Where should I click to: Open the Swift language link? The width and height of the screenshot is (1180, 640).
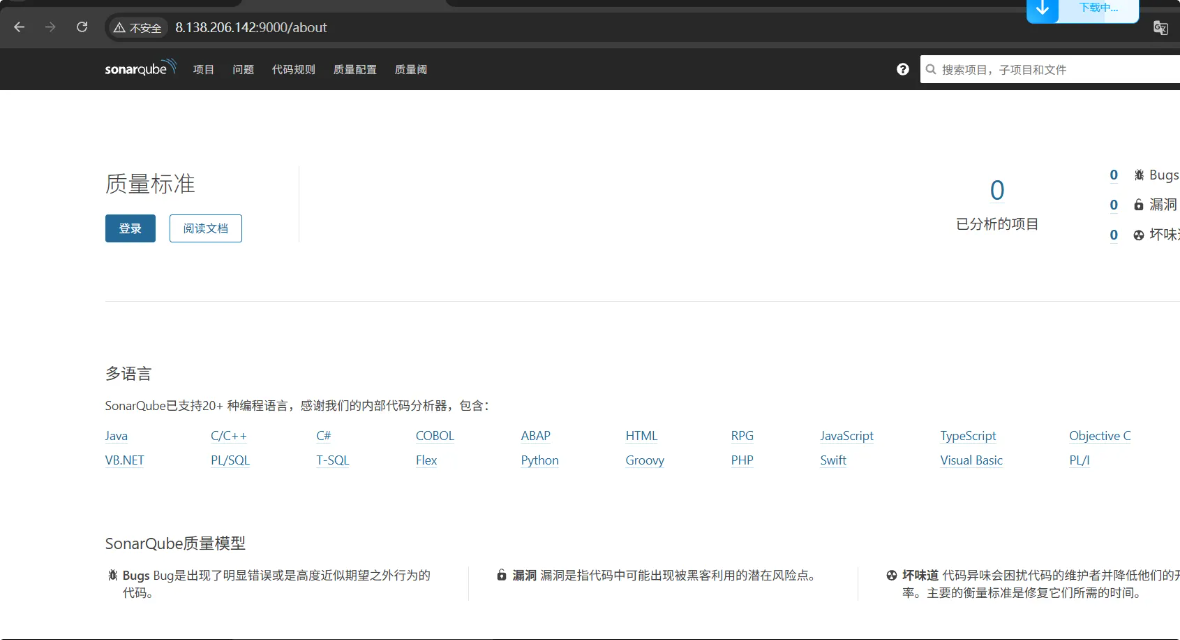pos(833,460)
